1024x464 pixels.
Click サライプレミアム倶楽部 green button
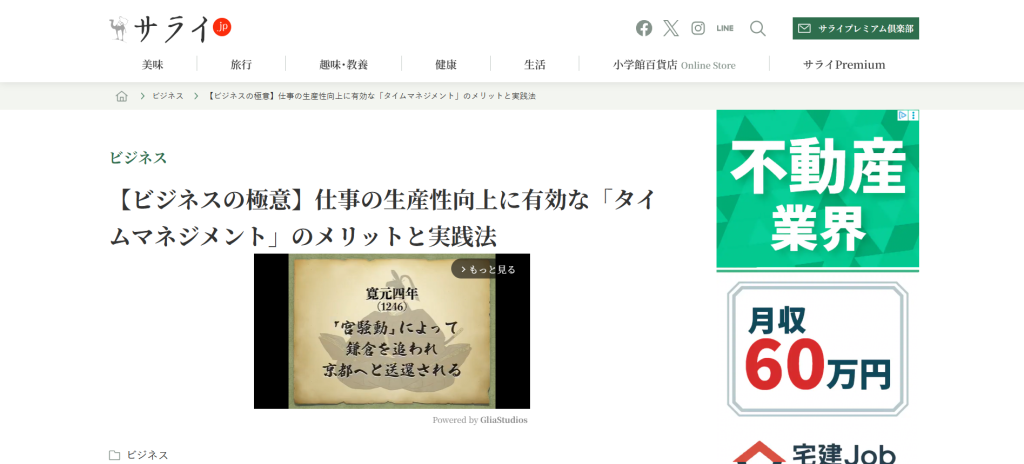856,28
